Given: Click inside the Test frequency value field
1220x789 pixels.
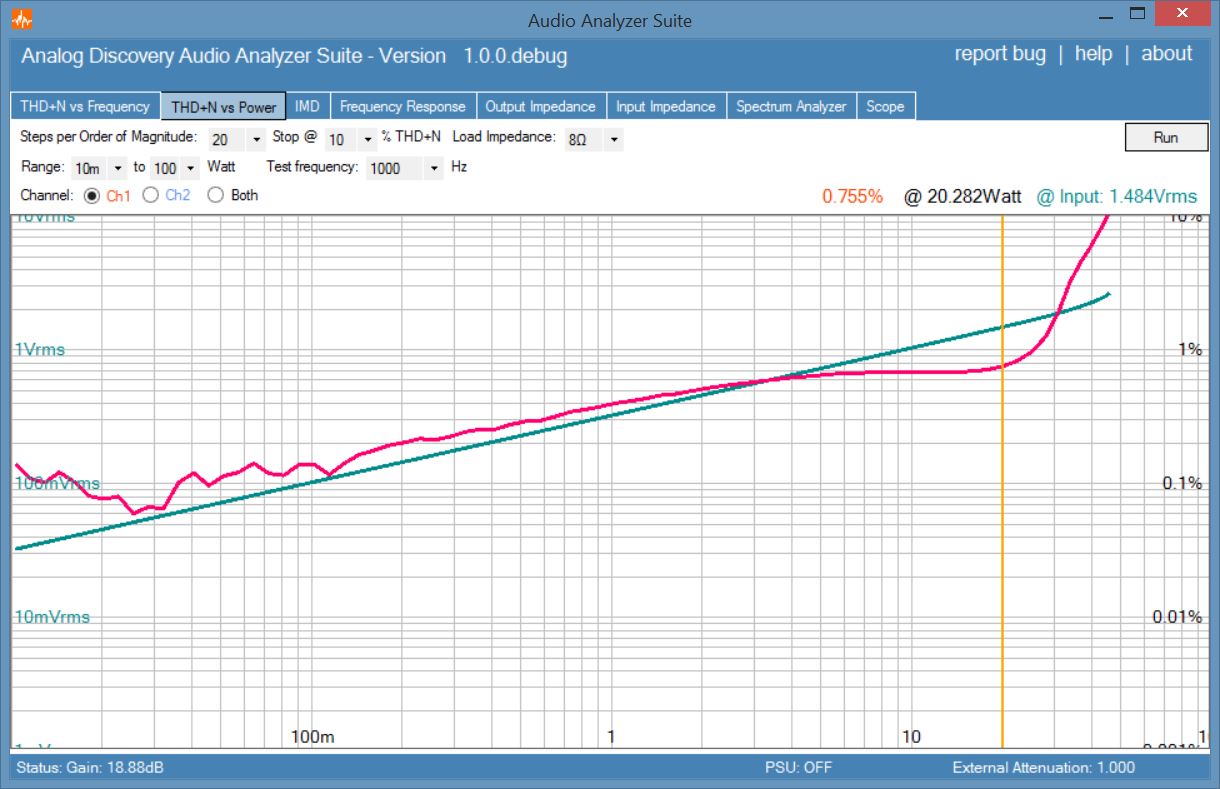Looking at the screenshot, I should click(x=395, y=168).
